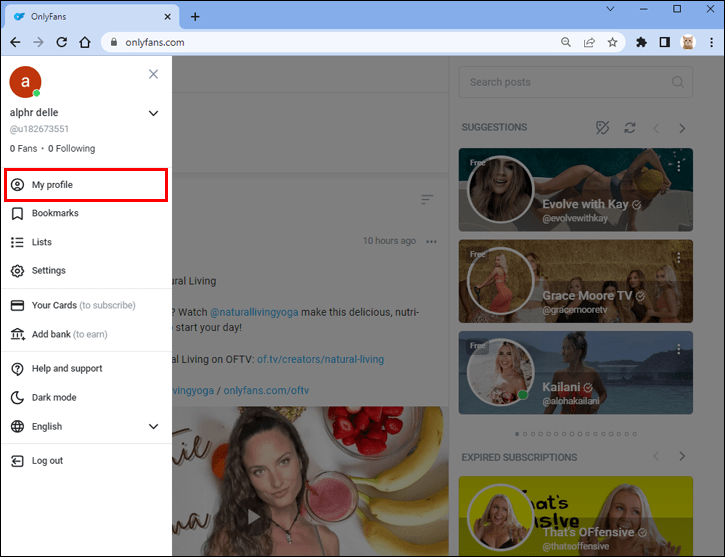Image resolution: width=725 pixels, height=557 pixels.
Task: Toggle Dark mode
Action: pos(86,398)
